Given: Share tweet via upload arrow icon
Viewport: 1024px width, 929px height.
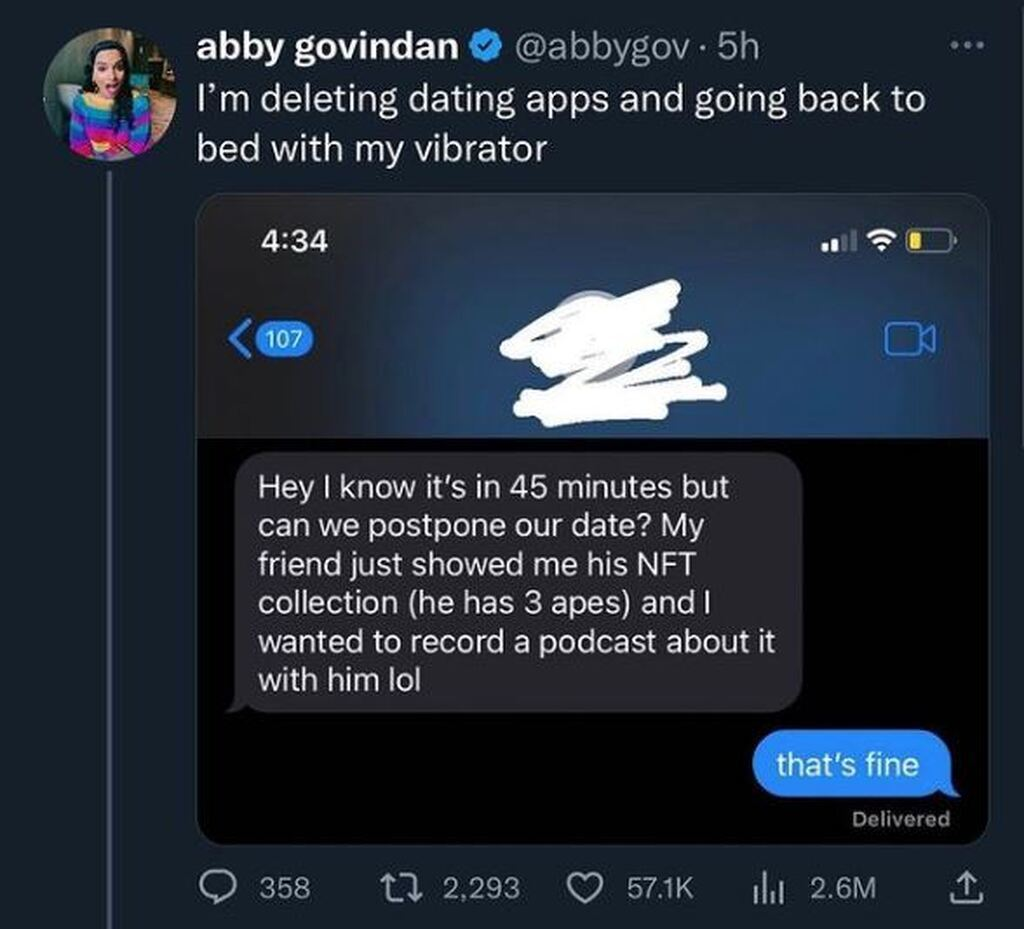Looking at the screenshot, I should (966, 888).
